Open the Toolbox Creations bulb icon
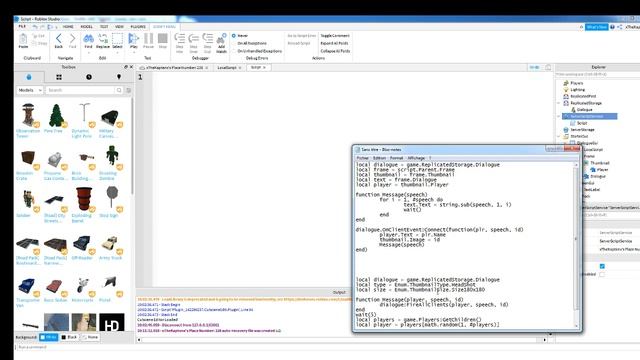The image size is (640, 360). tap(119, 77)
